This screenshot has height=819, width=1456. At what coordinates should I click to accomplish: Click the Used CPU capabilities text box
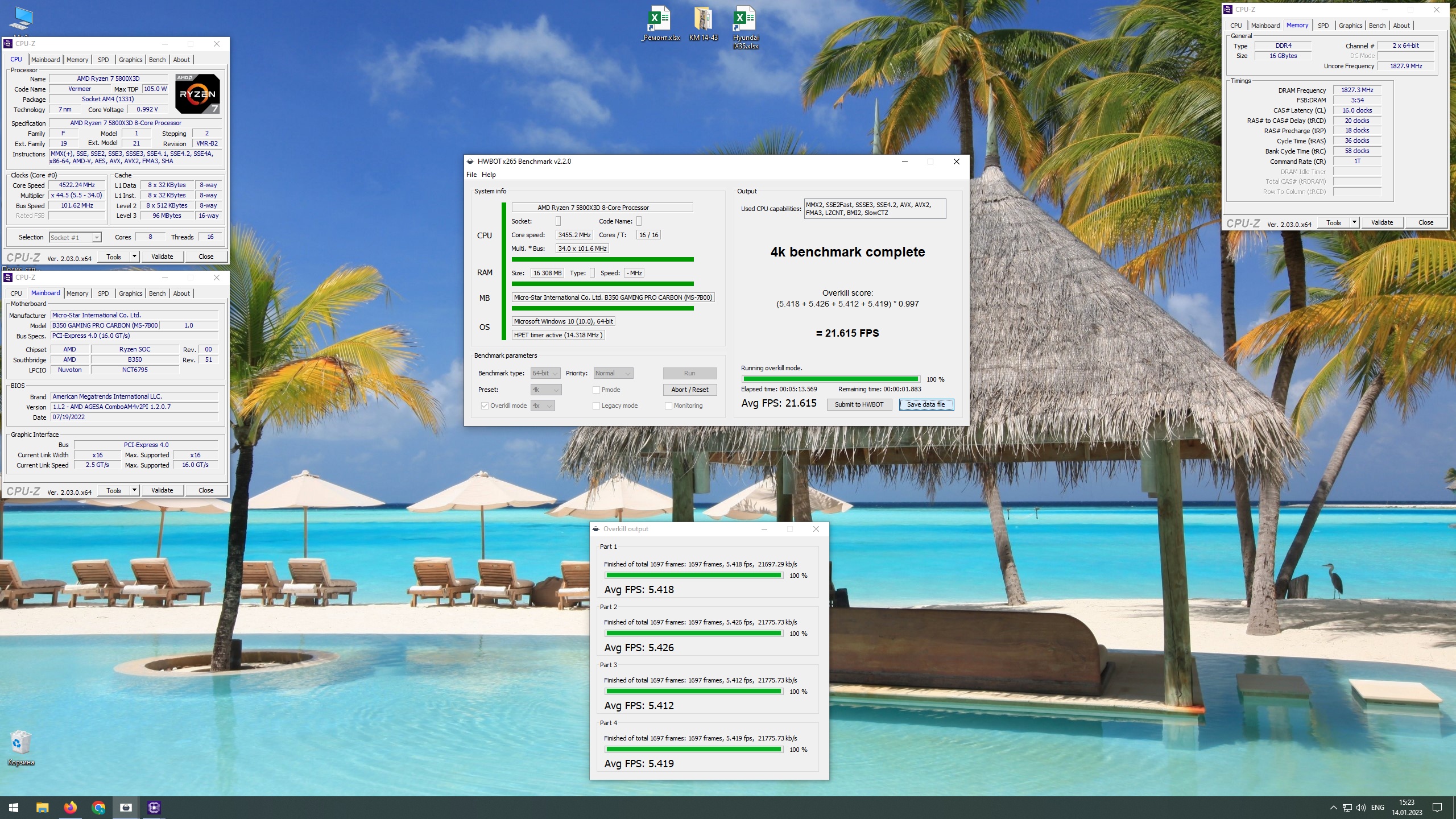coord(875,209)
